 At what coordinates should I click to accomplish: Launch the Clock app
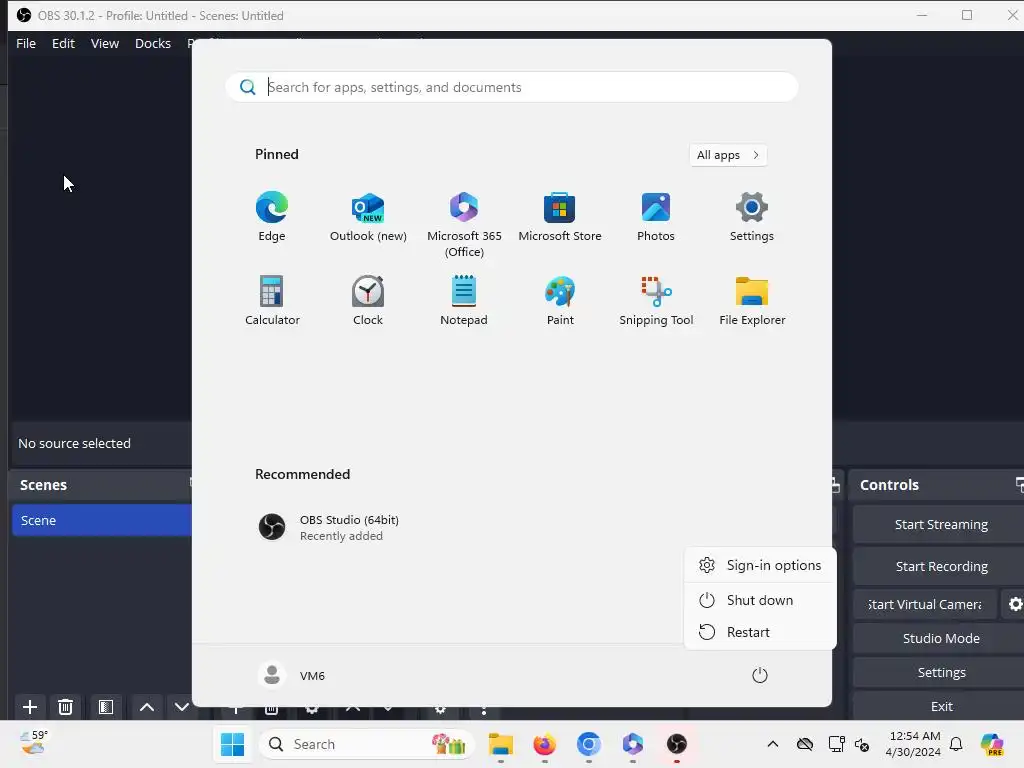[368, 300]
